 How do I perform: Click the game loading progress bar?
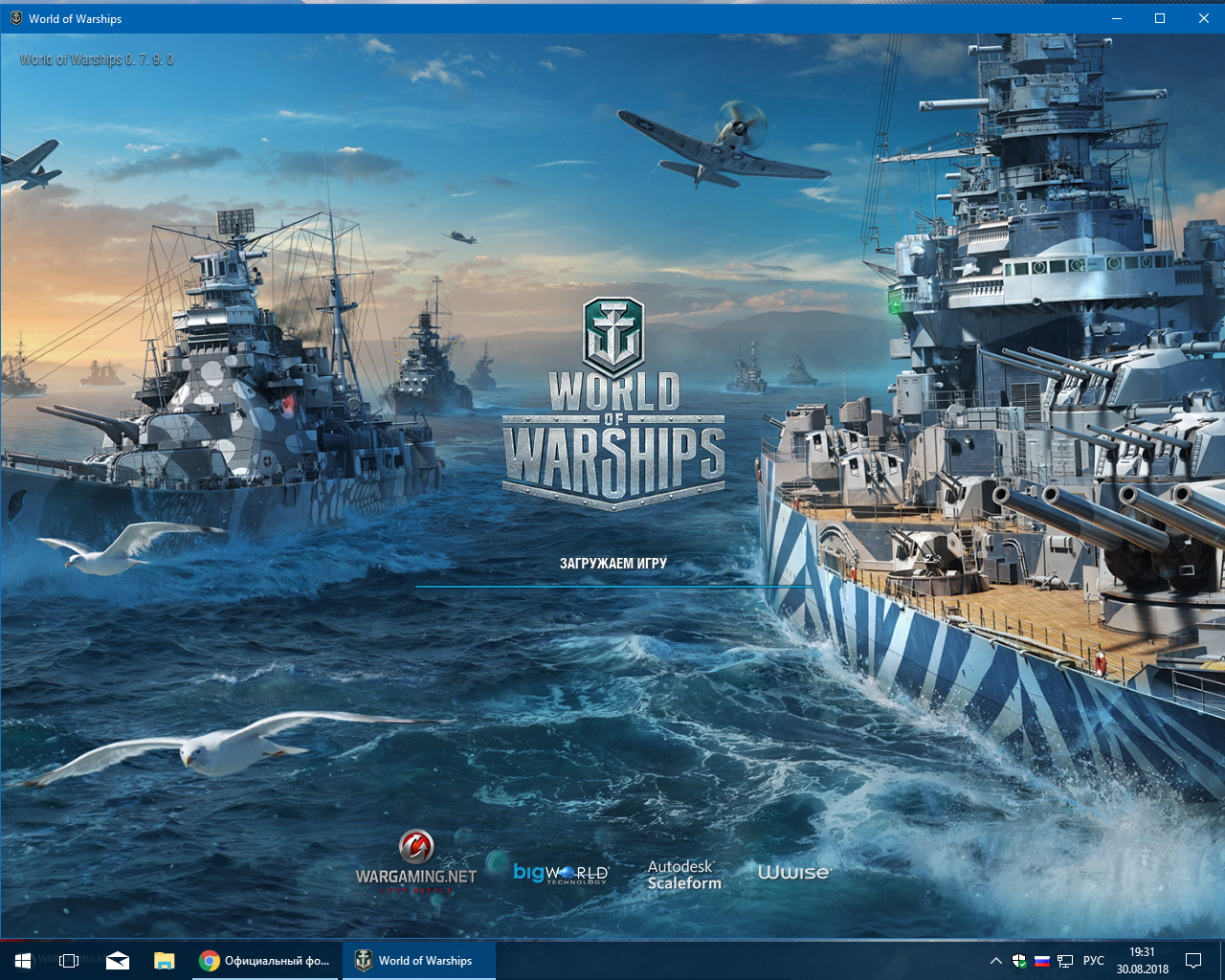(612, 587)
